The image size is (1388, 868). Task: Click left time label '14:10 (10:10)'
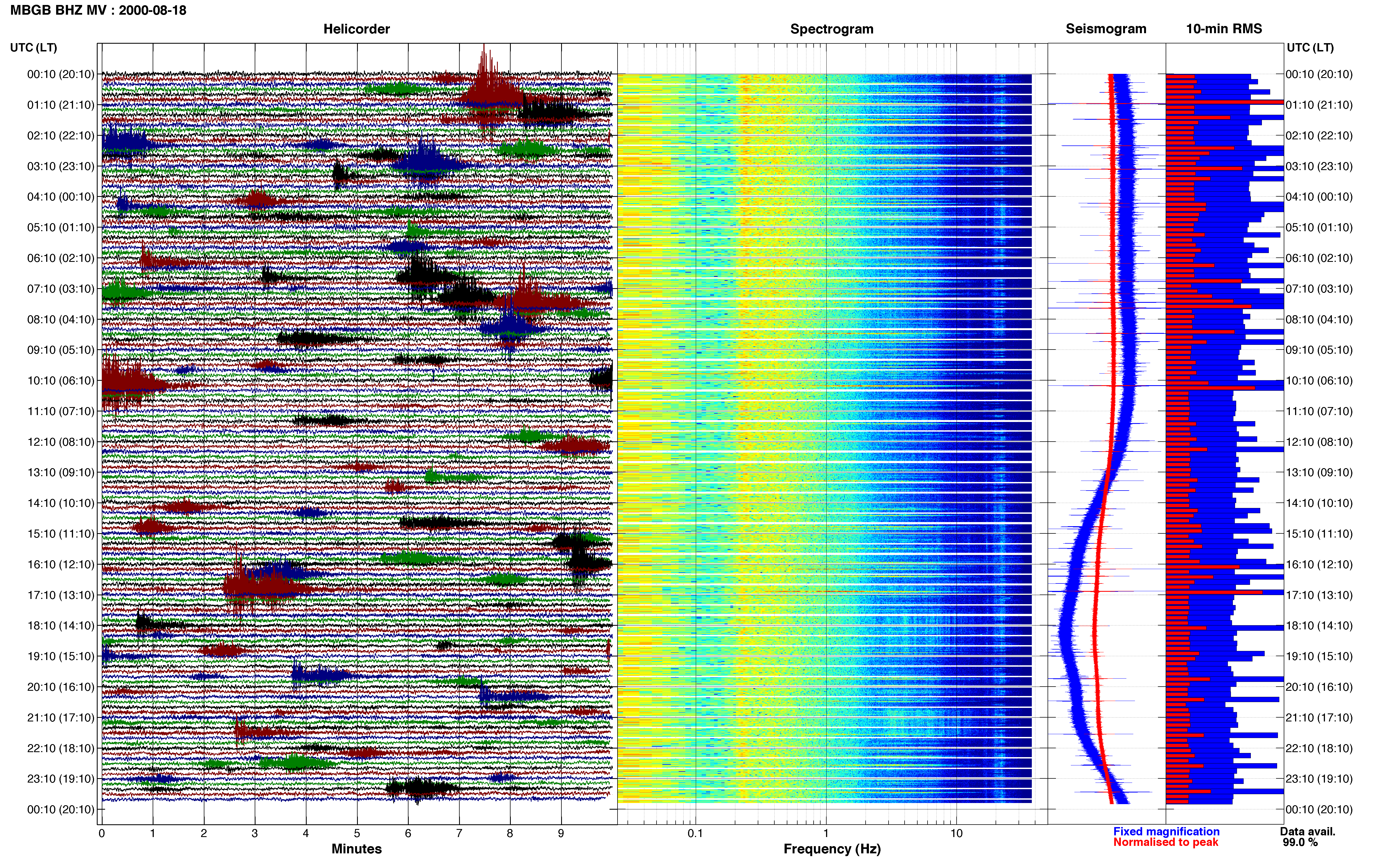click(61, 504)
